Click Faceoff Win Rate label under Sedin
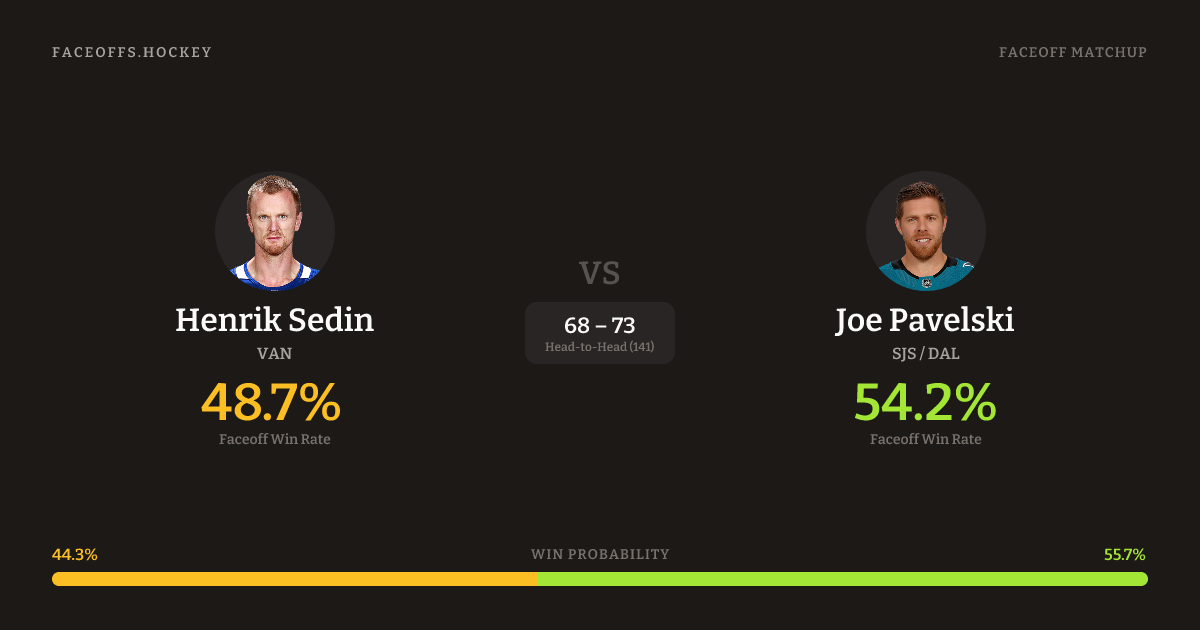Viewport: 1200px width, 630px height. (275, 439)
